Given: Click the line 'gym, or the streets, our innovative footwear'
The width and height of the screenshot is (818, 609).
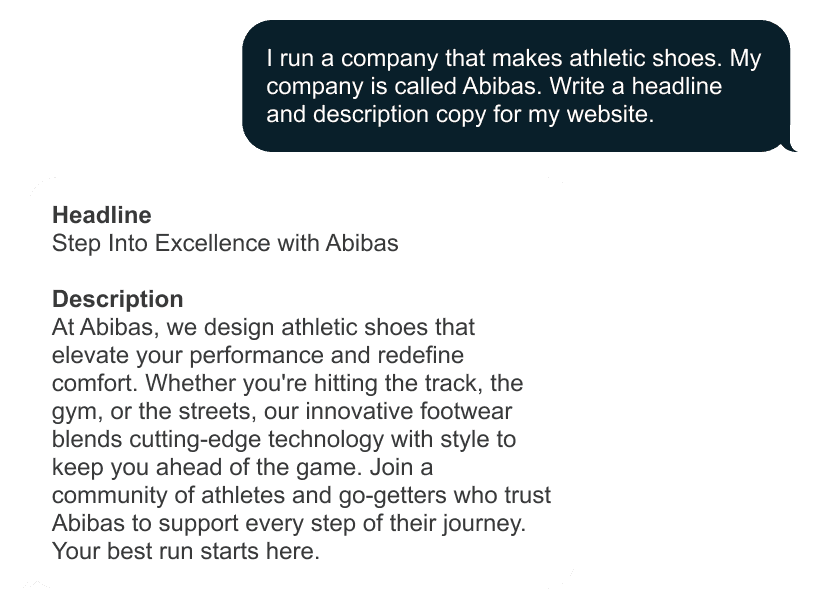Looking at the screenshot, I should pos(282,412).
